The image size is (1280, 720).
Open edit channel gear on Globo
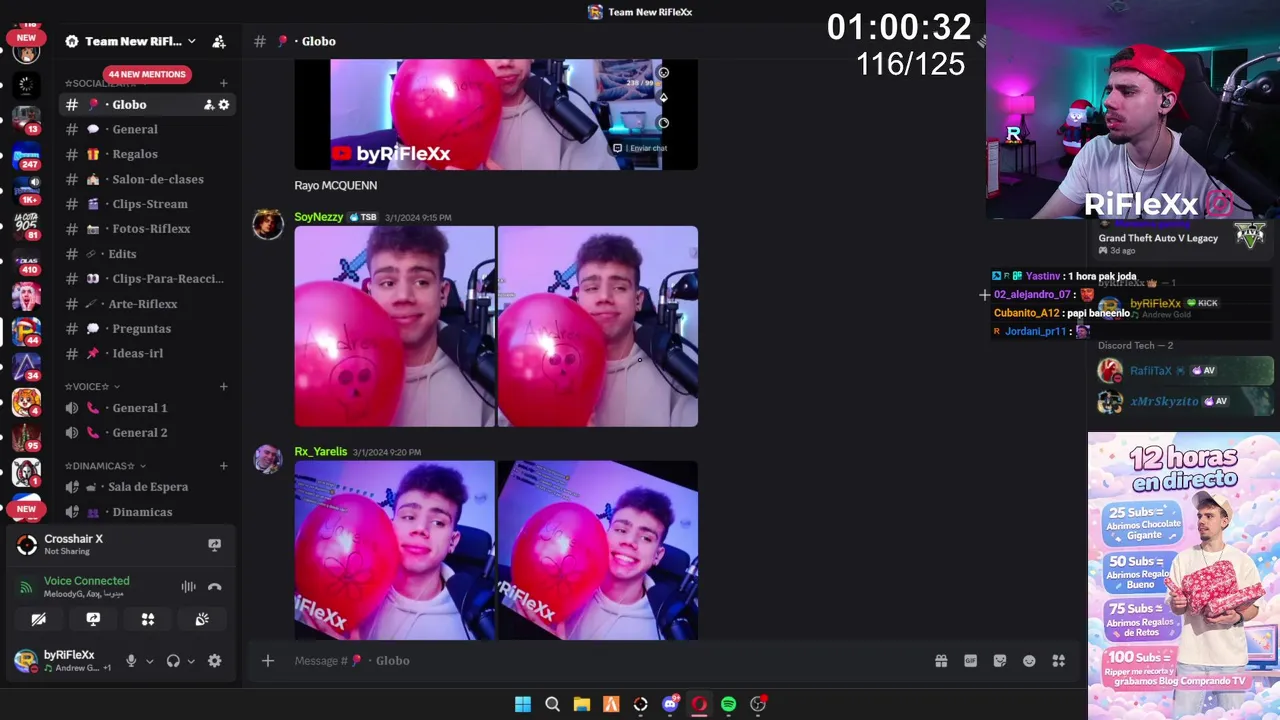(x=224, y=104)
